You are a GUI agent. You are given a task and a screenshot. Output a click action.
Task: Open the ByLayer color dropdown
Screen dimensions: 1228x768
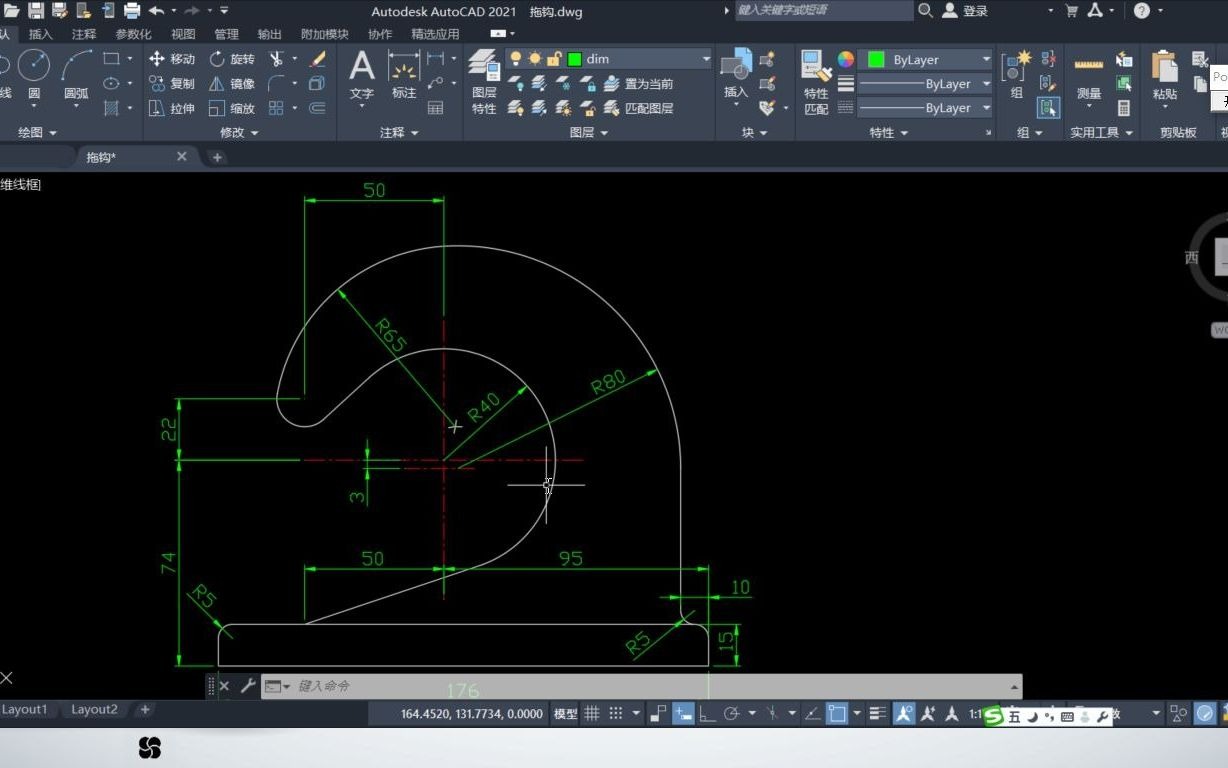tap(986, 58)
